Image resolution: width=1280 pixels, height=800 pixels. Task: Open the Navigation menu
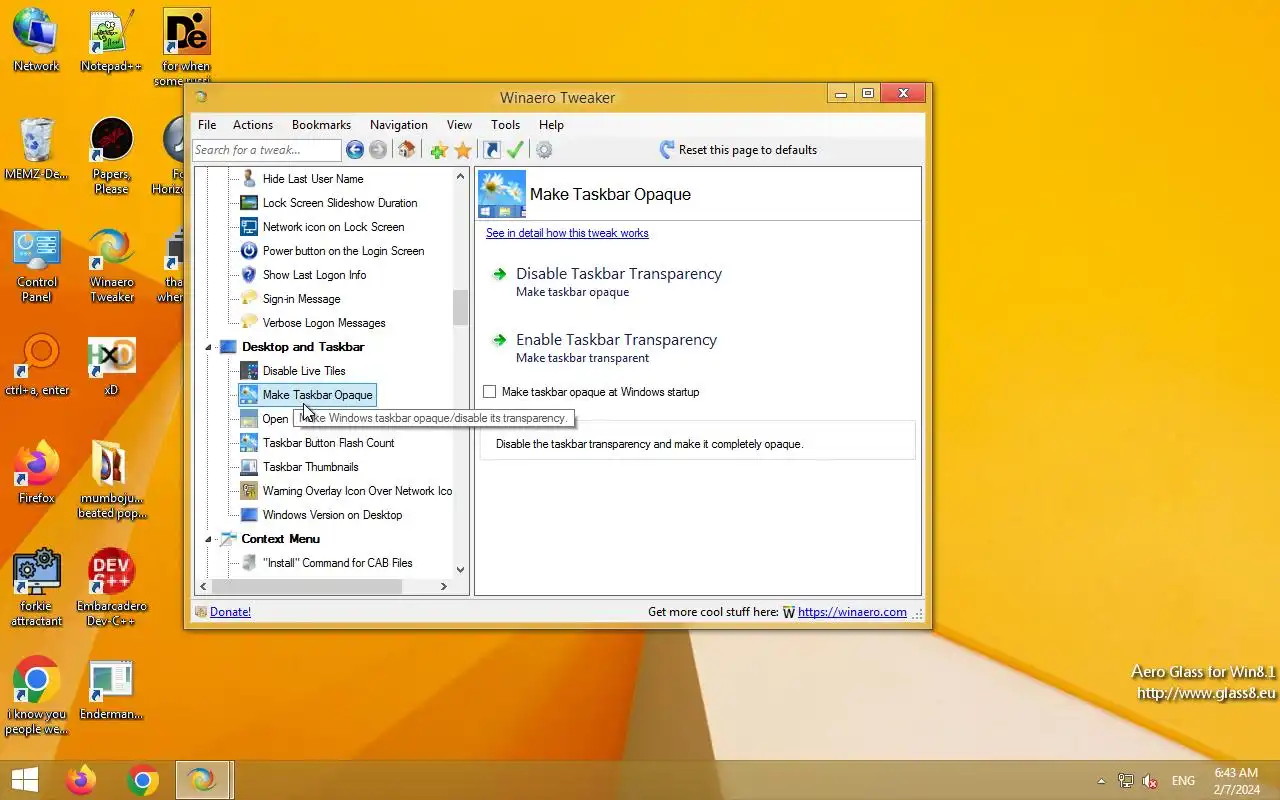click(399, 125)
